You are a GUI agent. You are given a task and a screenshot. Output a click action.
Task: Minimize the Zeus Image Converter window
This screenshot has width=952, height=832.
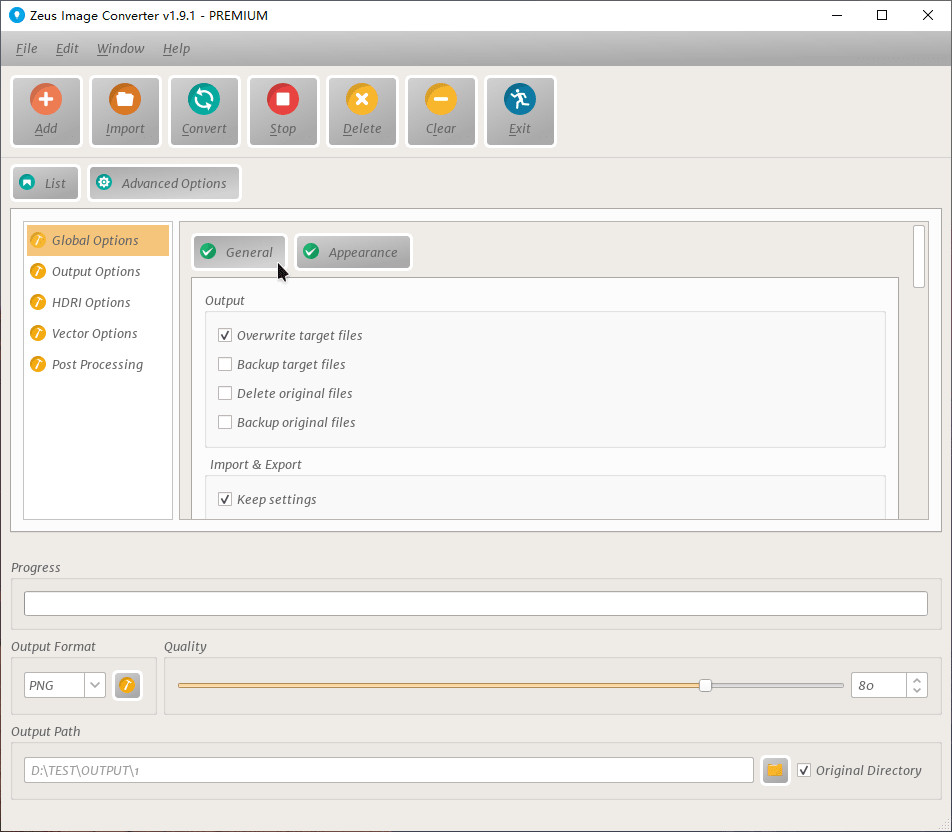pyautogui.click(x=837, y=15)
